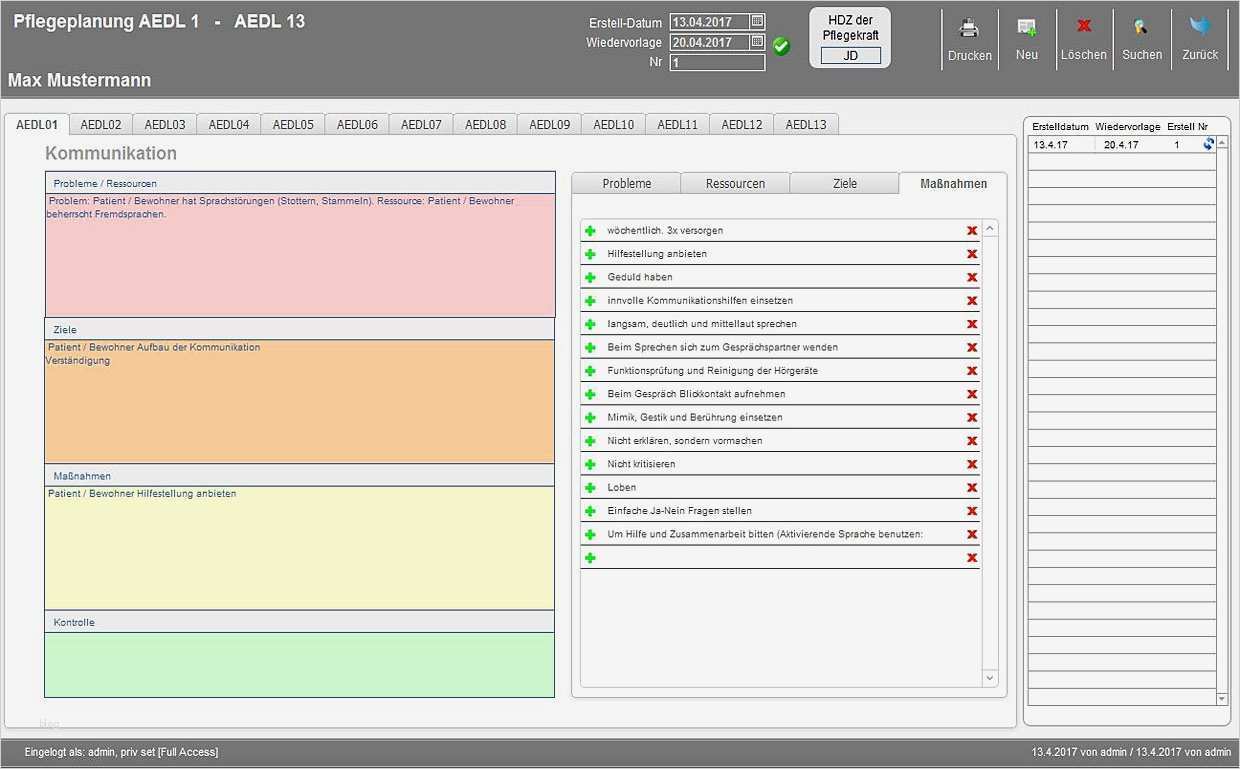
Task: Click 'Nicht kritisieren' measure text
Action: click(641, 464)
